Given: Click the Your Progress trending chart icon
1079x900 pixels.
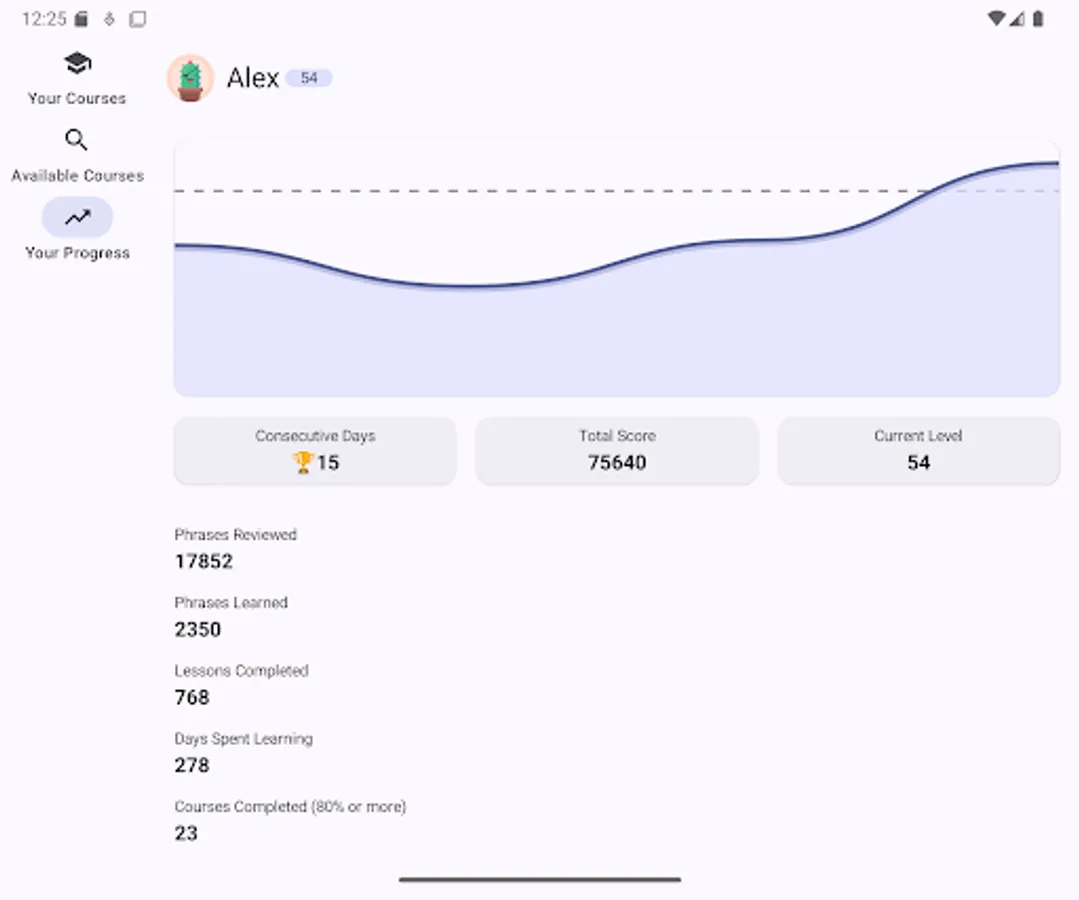Looking at the screenshot, I should (x=76, y=216).
